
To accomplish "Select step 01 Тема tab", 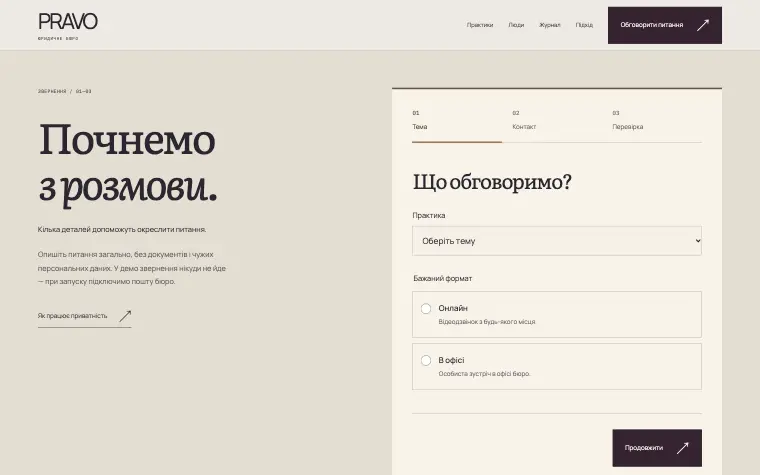I will tap(457, 120).
